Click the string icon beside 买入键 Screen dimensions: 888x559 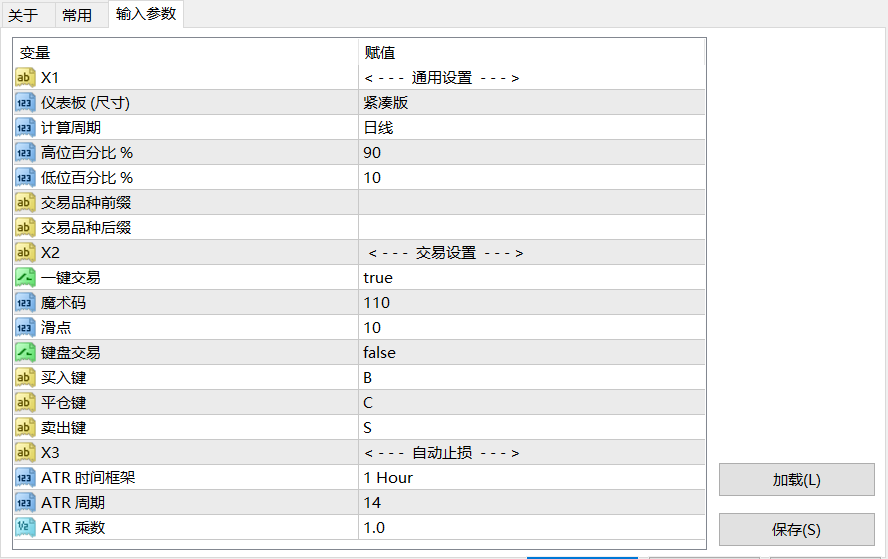(26, 378)
